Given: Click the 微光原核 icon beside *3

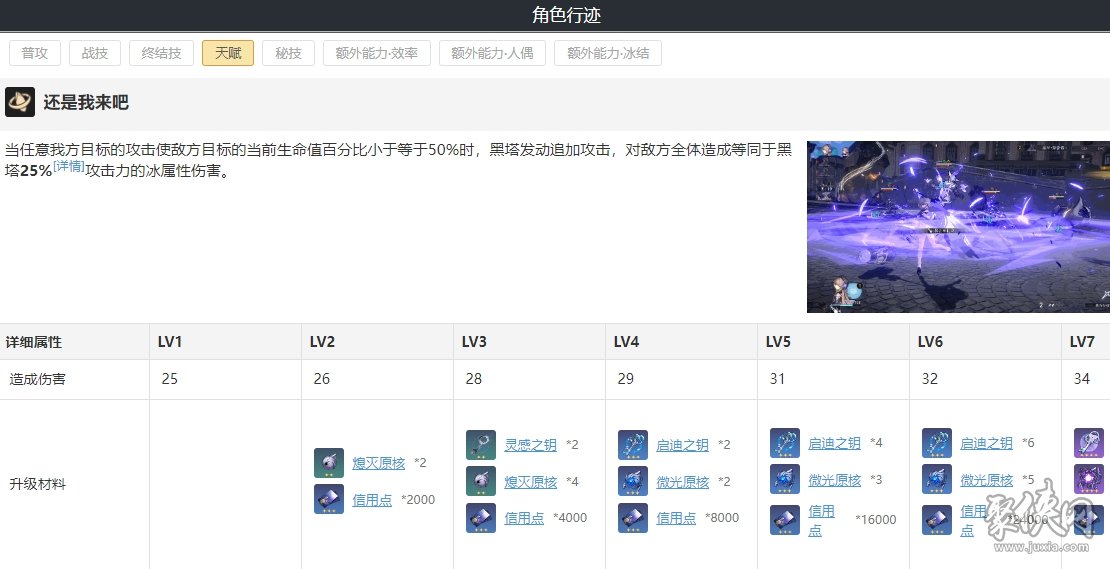Looking at the screenshot, I should pos(785,479).
